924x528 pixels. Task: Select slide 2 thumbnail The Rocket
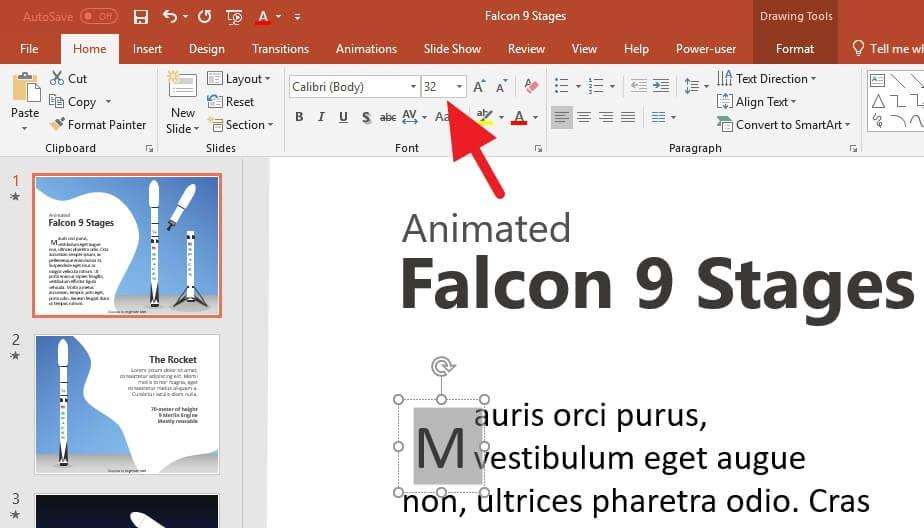(127, 404)
